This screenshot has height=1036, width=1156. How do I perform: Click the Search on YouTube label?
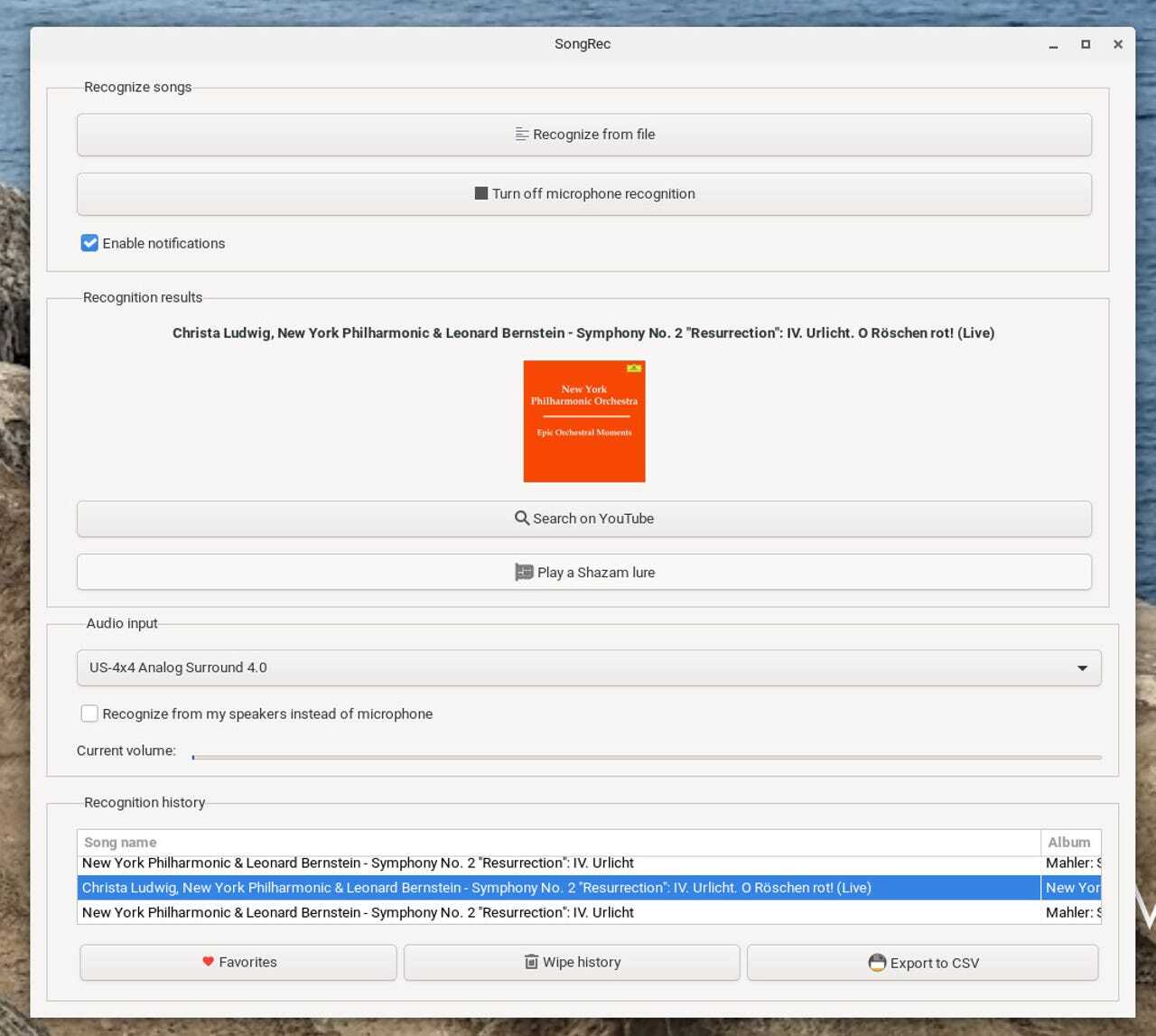[593, 518]
